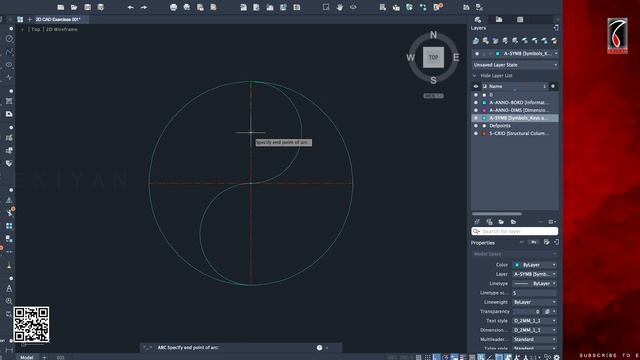Open the Multileader Standard dropdown

[x=534, y=340]
